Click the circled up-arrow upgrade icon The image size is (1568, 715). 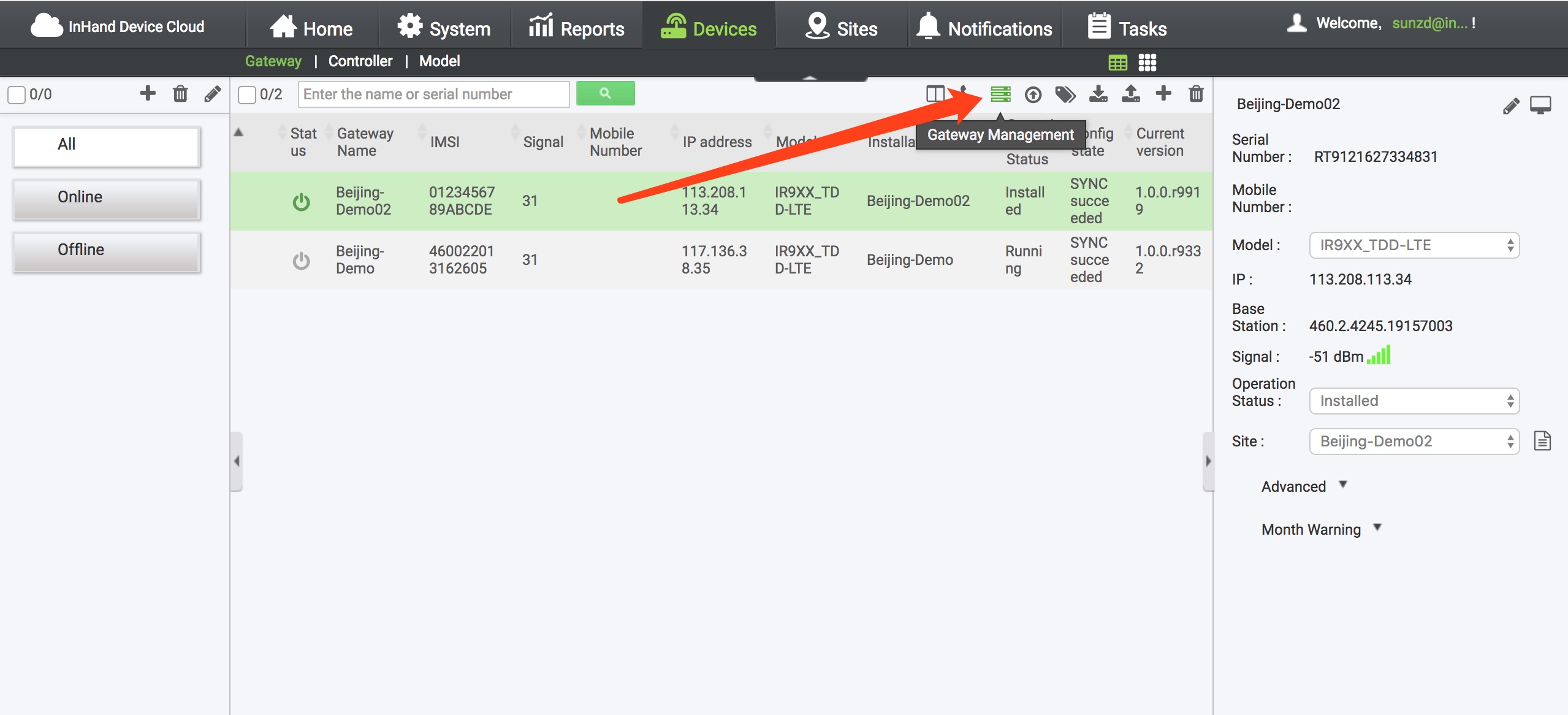1033,94
